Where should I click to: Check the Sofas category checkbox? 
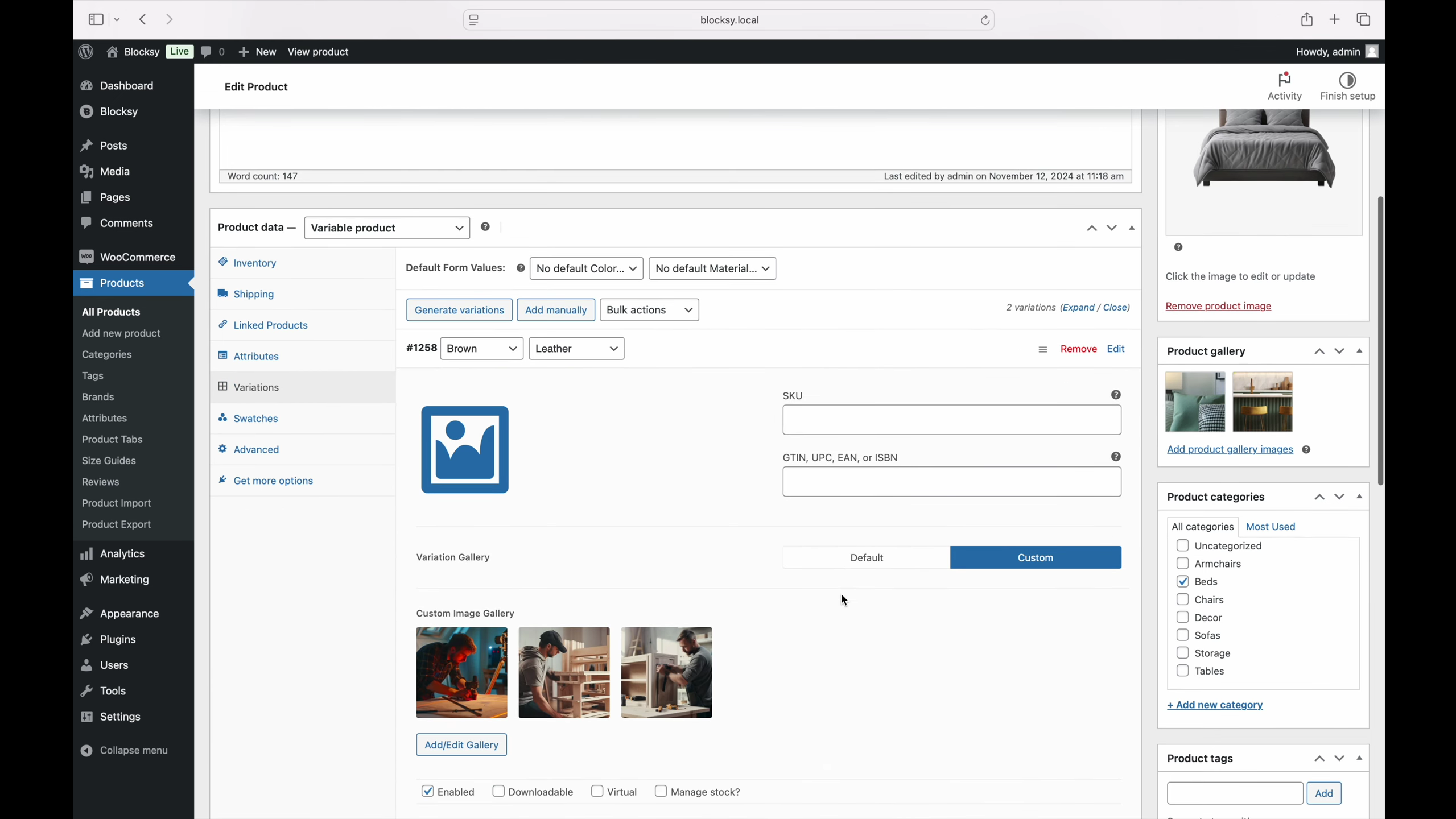(x=1182, y=635)
